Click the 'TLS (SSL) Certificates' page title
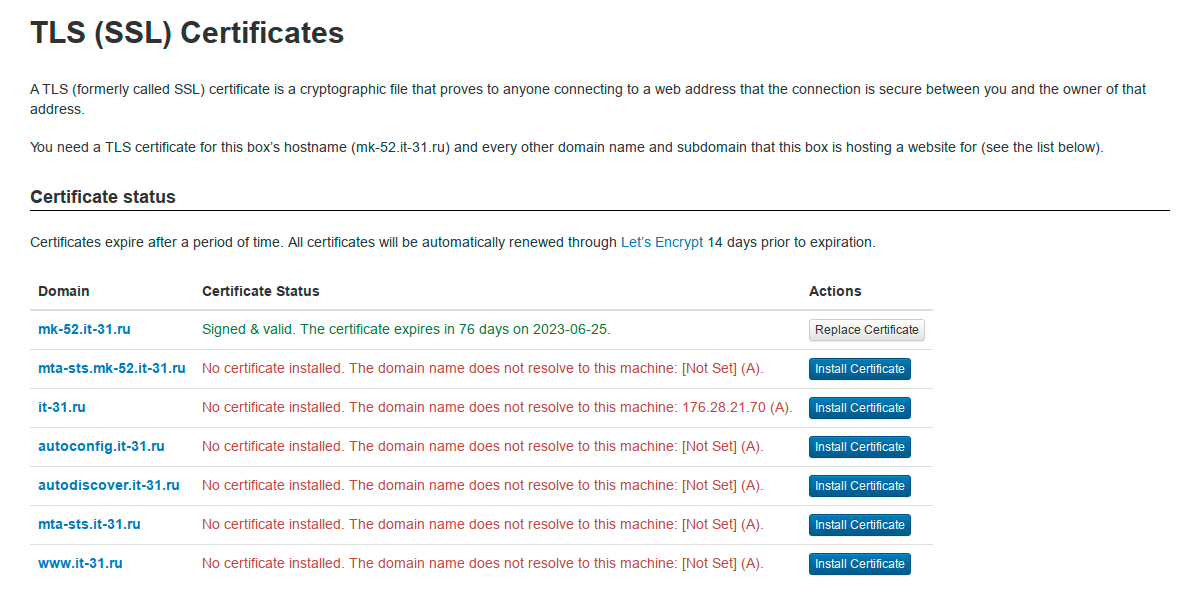1190x613 pixels. (187, 33)
